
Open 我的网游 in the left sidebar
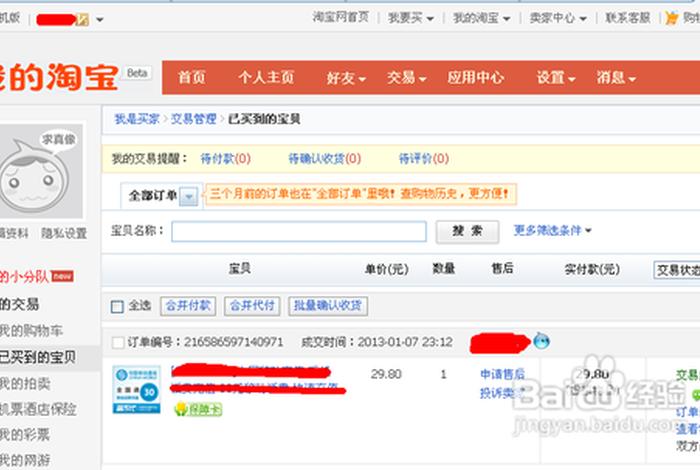coord(25,460)
